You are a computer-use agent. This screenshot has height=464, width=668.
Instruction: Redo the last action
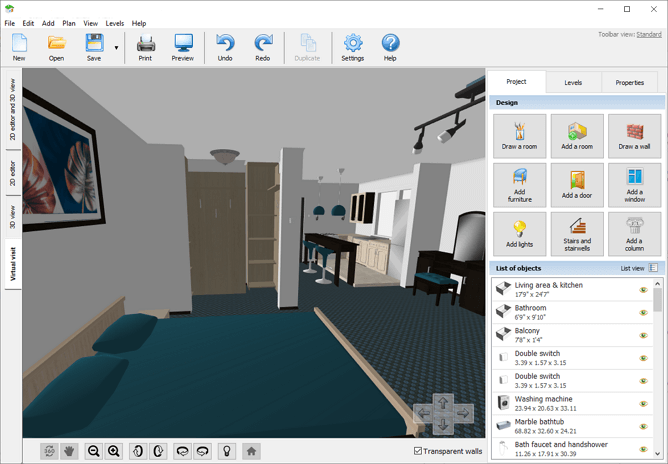[263, 47]
